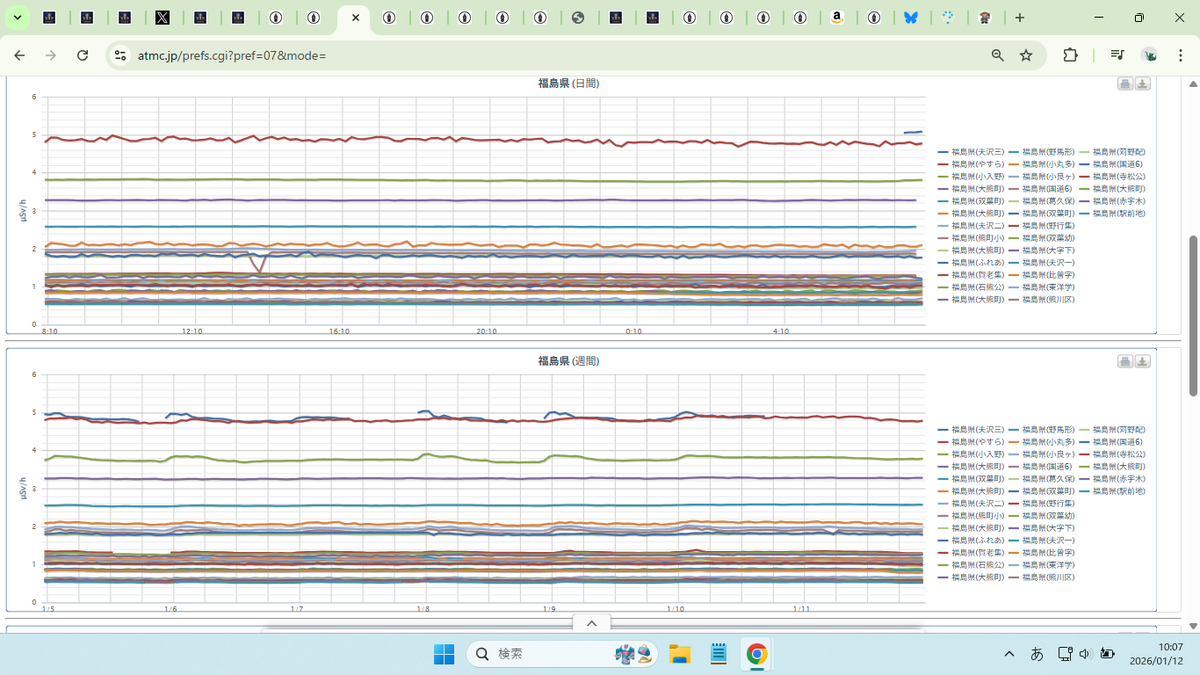Close the active browser tab
The width and height of the screenshot is (1200, 675).
point(354,18)
